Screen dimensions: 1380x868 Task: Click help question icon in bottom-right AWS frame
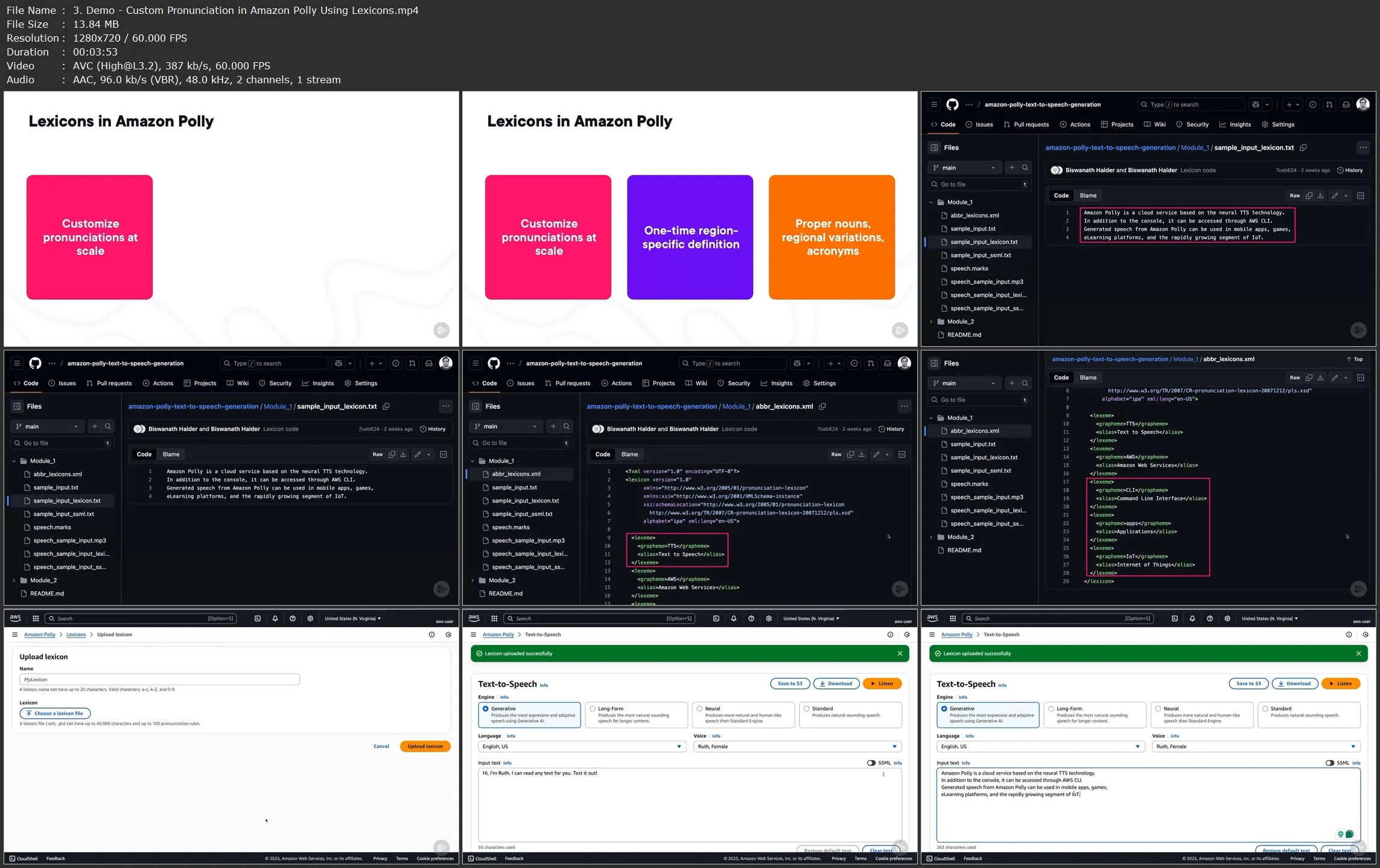point(1210,618)
